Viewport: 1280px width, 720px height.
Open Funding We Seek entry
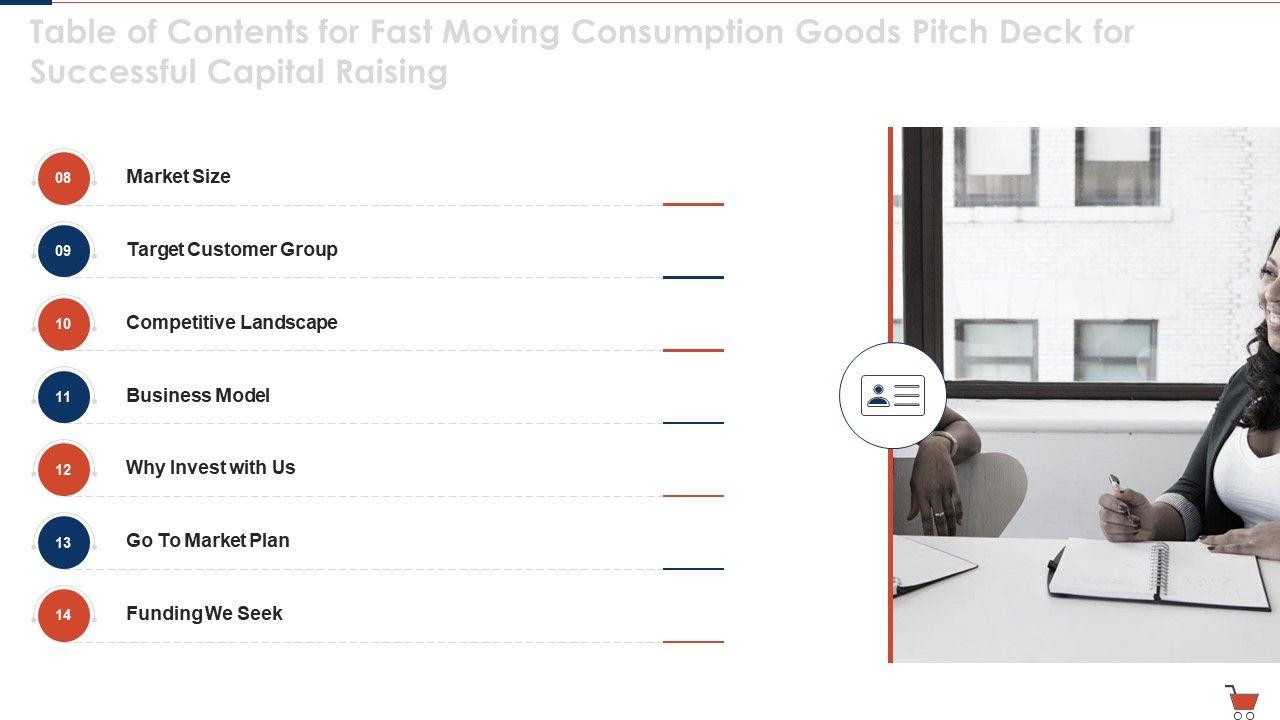point(204,614)
